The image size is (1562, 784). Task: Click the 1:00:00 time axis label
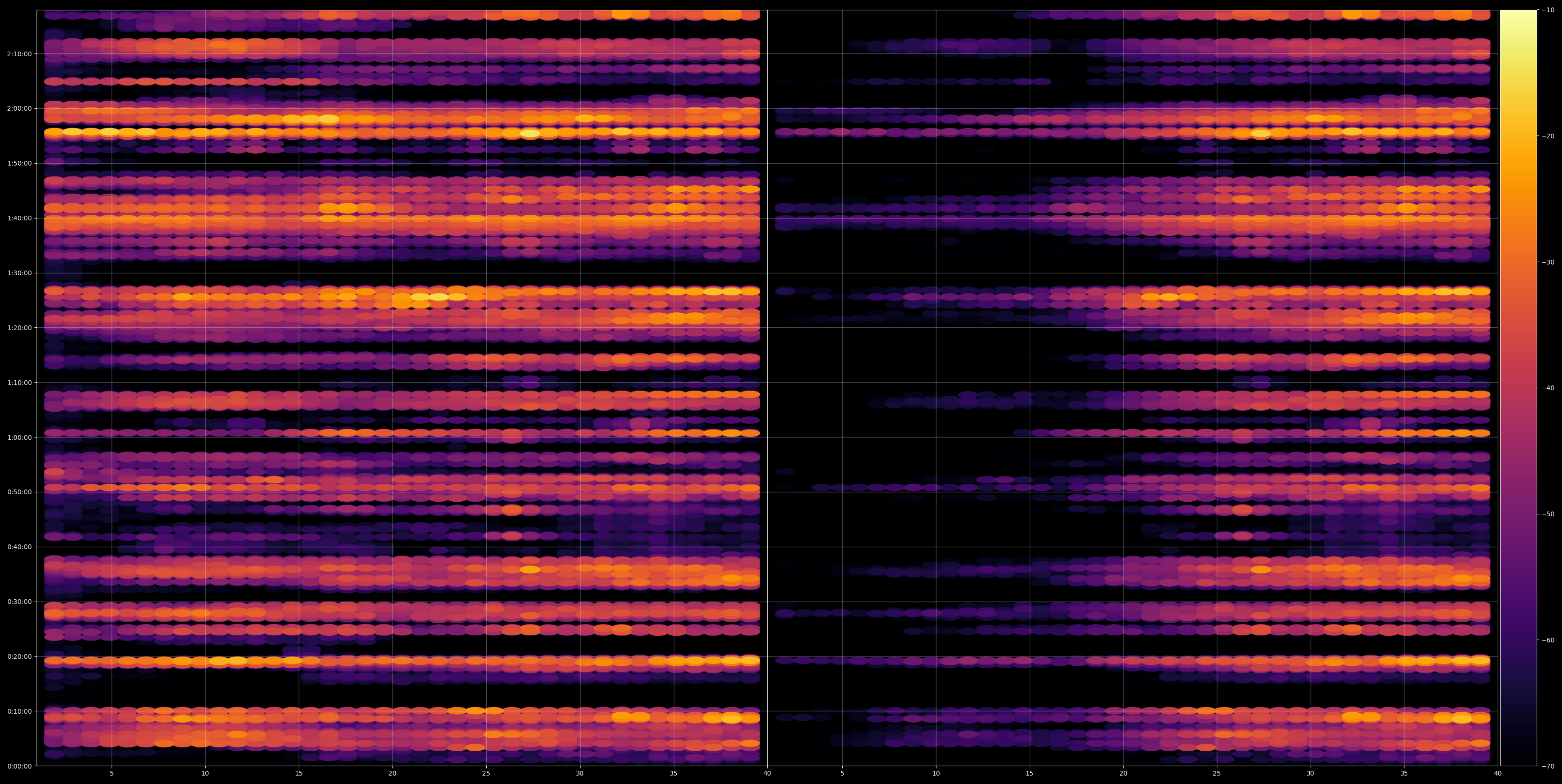[19, 437]
